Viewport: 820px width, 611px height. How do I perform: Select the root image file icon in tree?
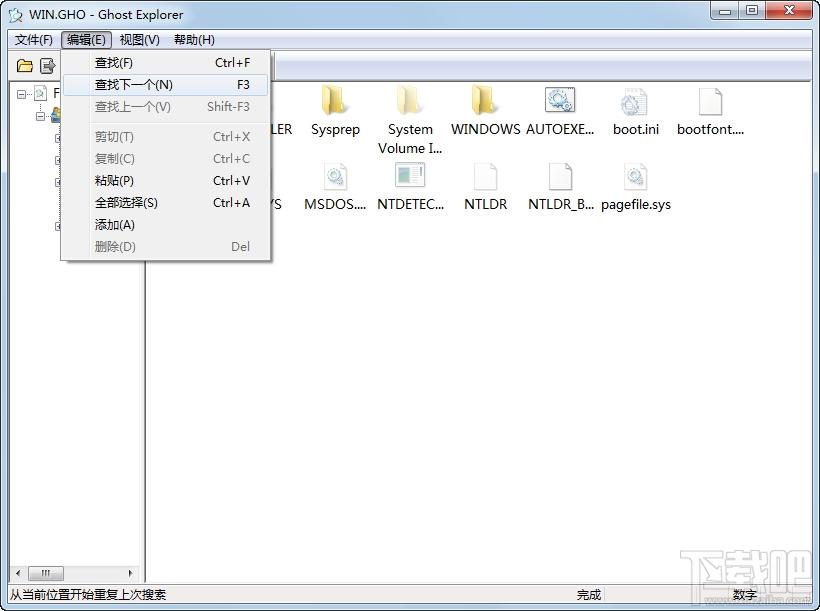40,94
